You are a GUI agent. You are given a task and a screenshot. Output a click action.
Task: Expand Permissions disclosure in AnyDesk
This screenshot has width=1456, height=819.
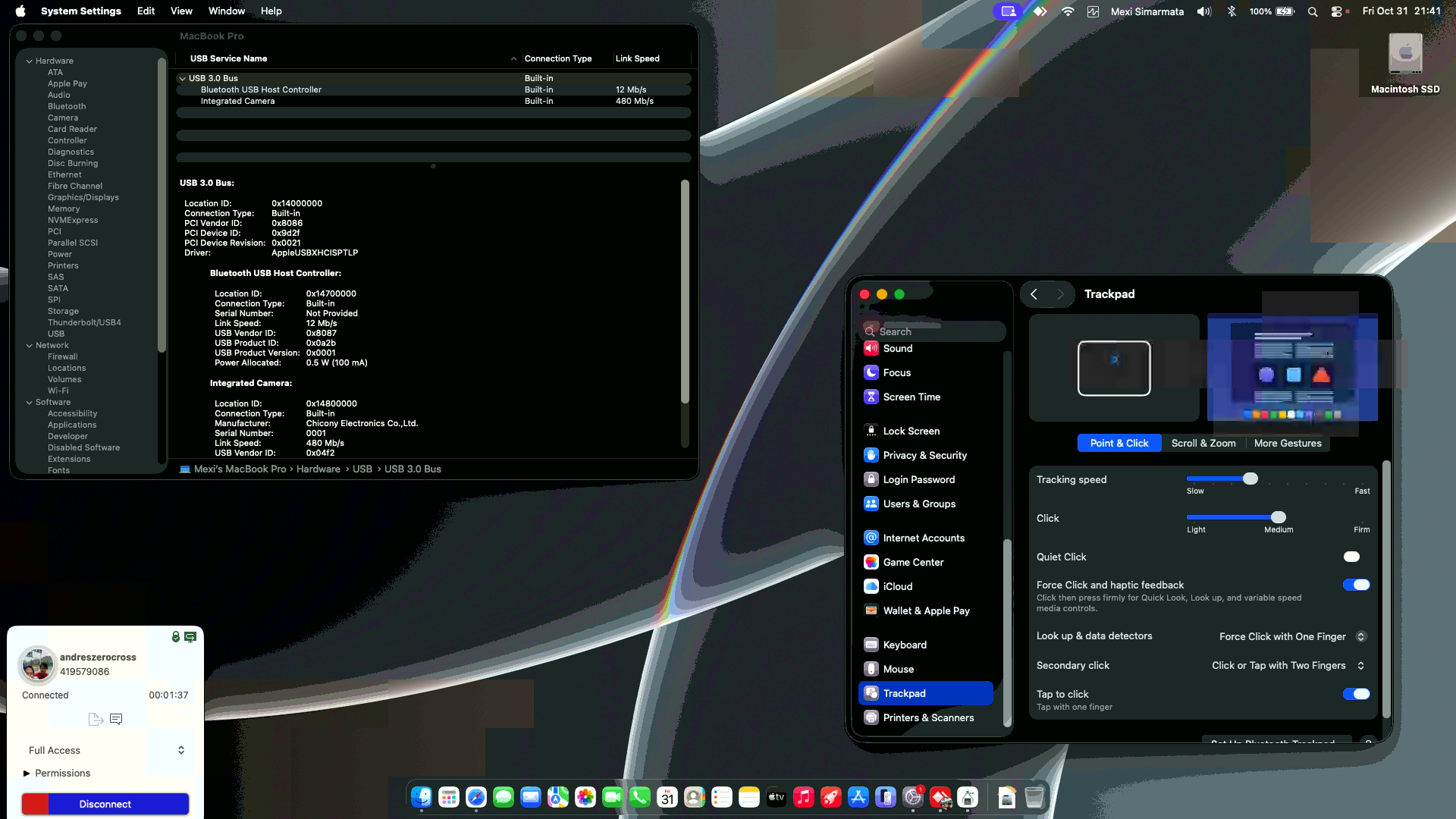(27, 773)
